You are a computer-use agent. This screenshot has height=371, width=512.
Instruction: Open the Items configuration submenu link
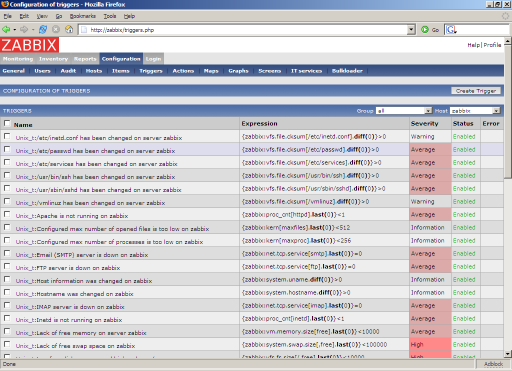(121, 71)
